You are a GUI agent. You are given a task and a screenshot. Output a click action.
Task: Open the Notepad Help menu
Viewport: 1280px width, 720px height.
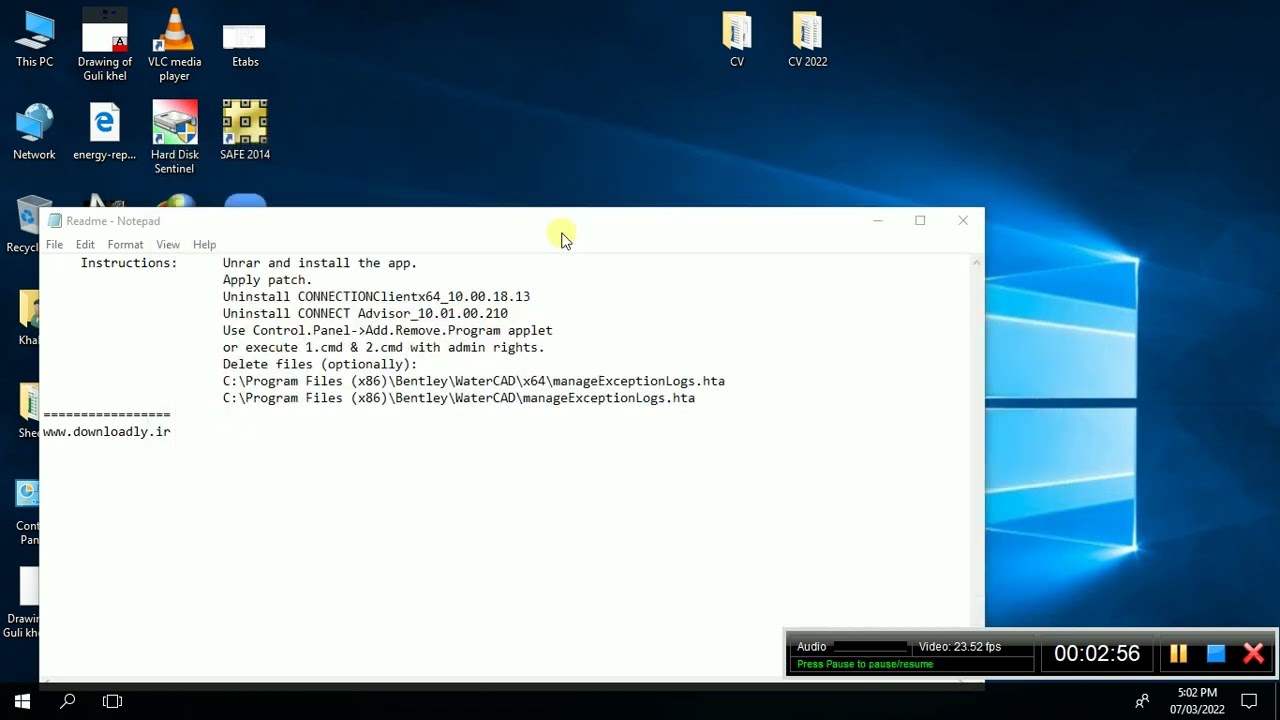click(x=204, y=244)
